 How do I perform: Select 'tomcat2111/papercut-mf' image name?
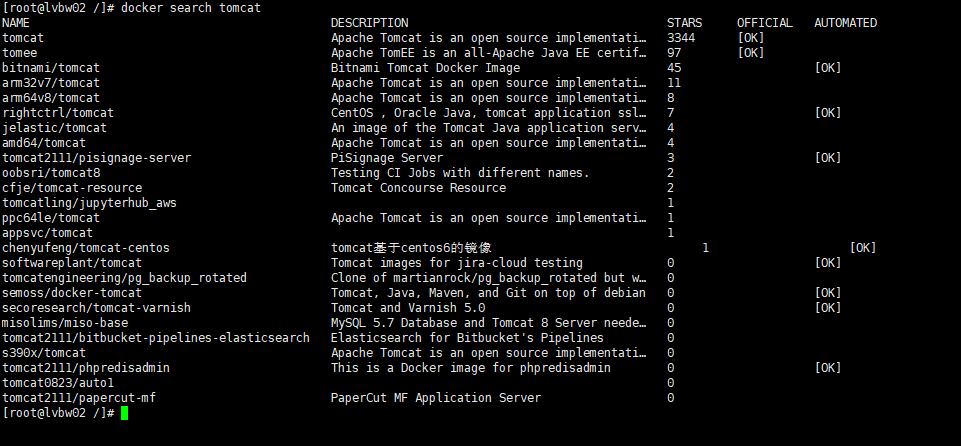point(79,398)
